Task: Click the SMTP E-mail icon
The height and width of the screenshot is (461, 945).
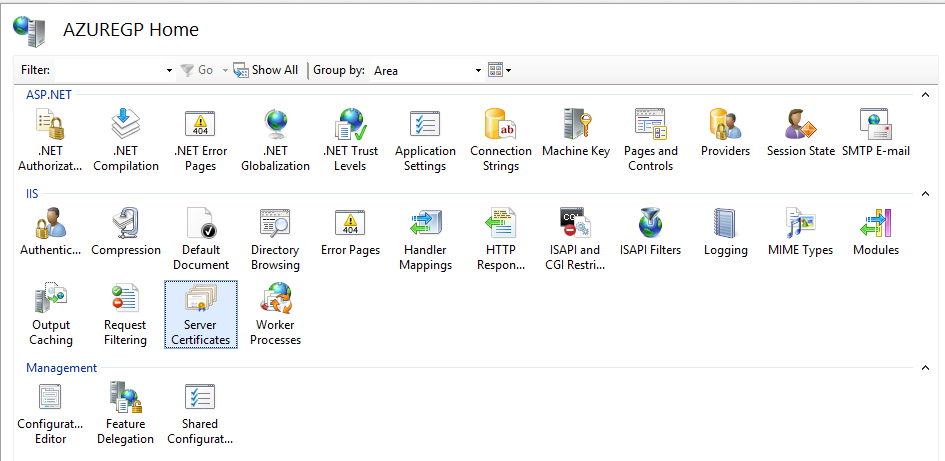Action: (875, 134)
